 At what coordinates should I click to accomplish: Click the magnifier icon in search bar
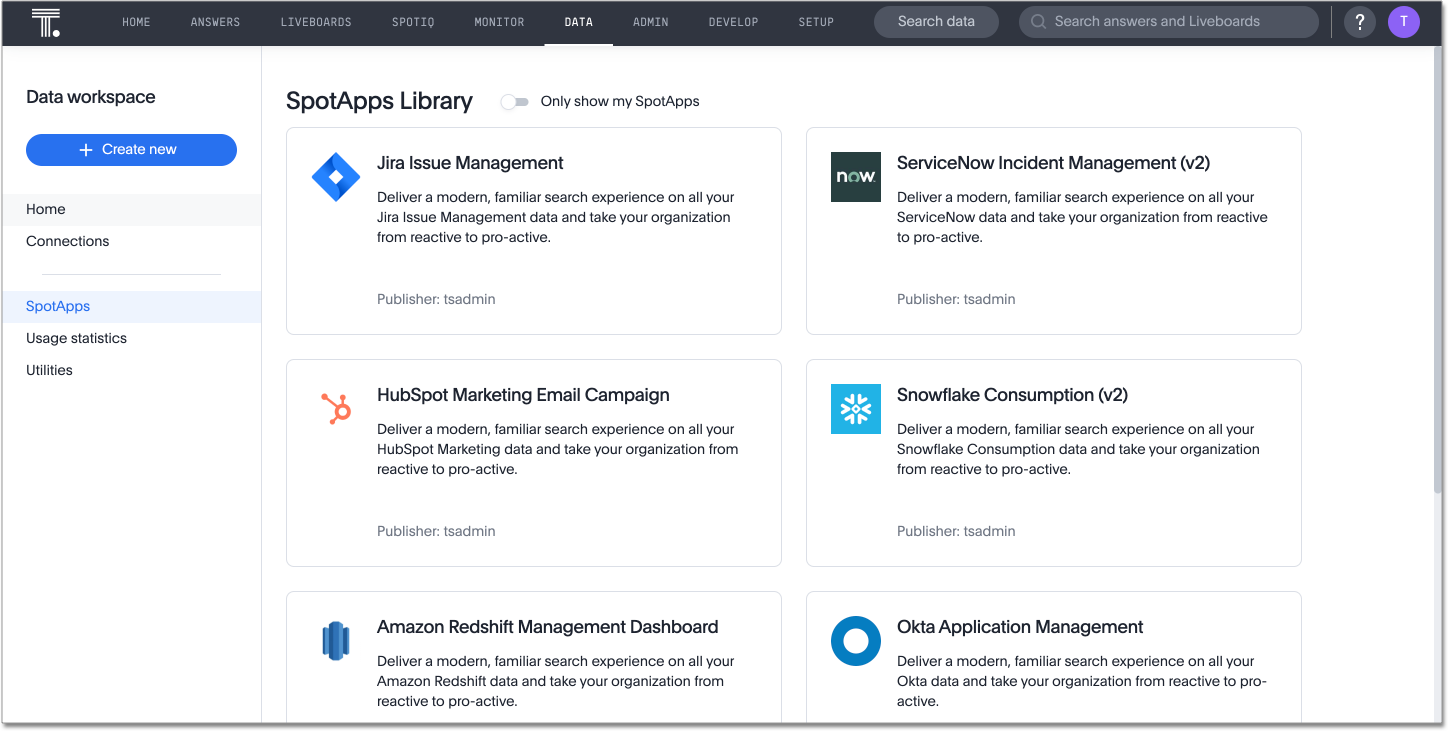coord(1038,22)
